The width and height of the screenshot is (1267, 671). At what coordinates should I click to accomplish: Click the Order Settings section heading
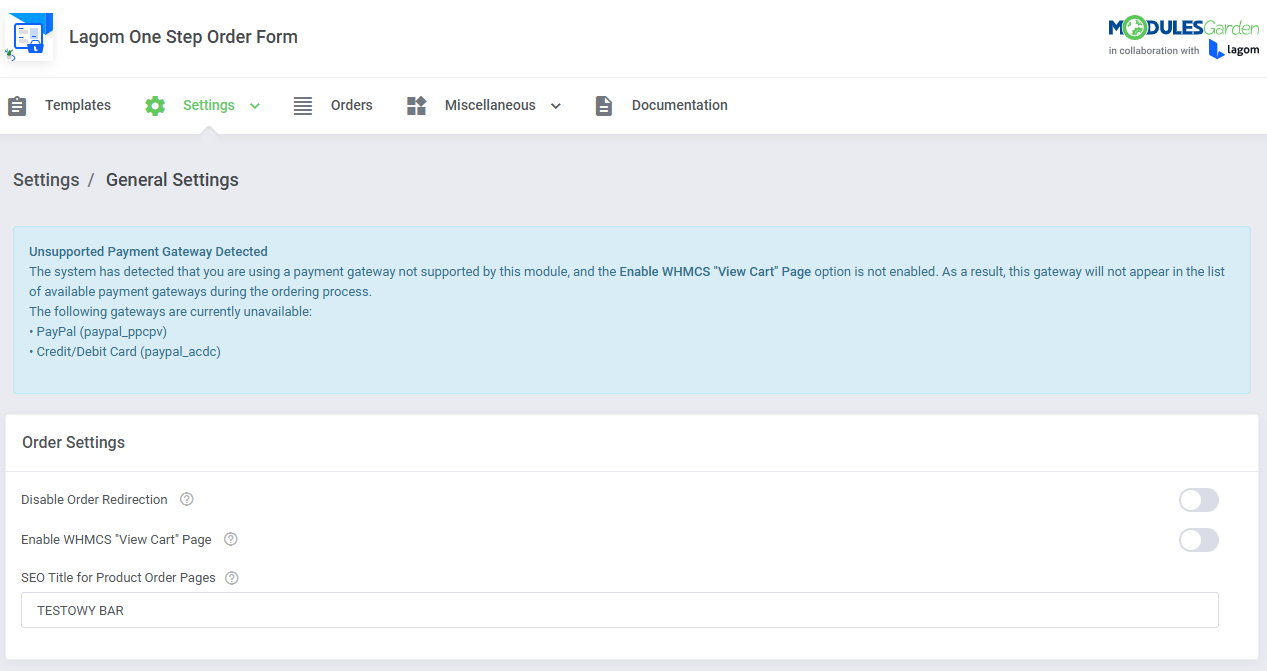[74, 442]
